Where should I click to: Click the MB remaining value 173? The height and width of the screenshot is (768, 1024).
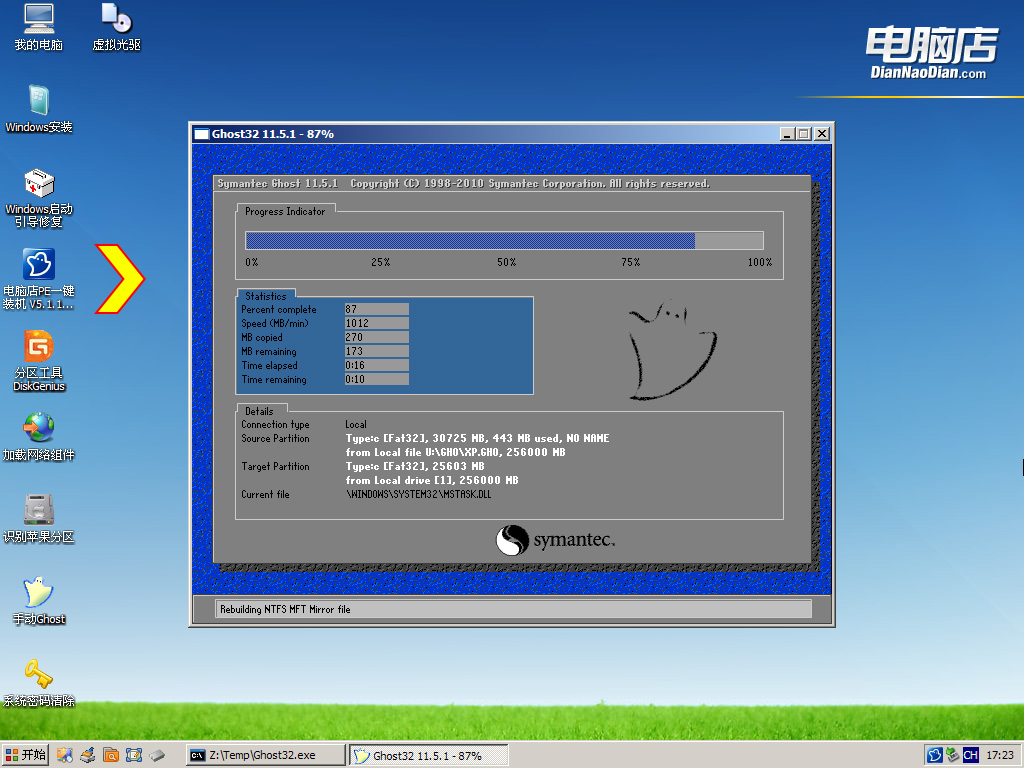[377, 351]
